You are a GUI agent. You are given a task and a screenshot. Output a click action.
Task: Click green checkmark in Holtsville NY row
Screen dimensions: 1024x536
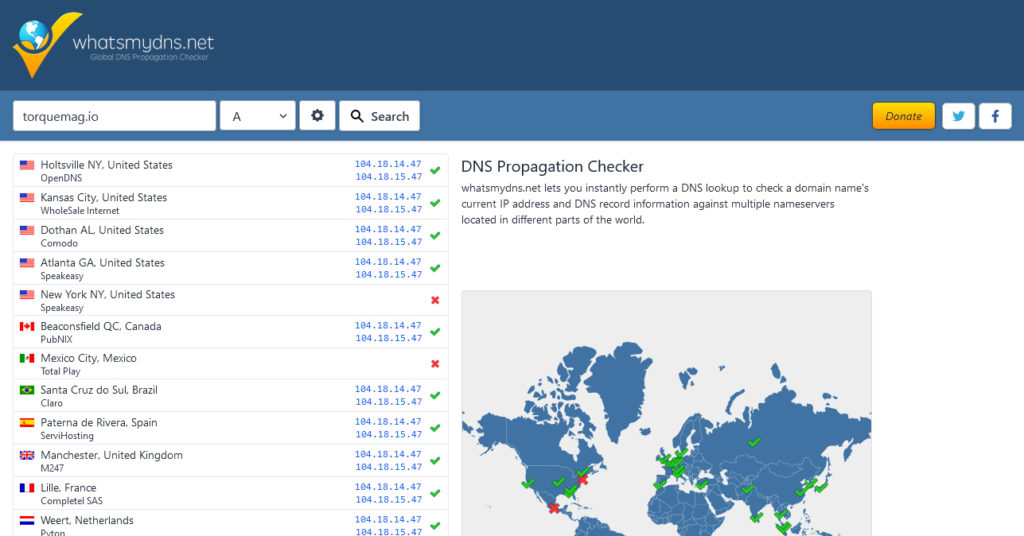point(435,170)
